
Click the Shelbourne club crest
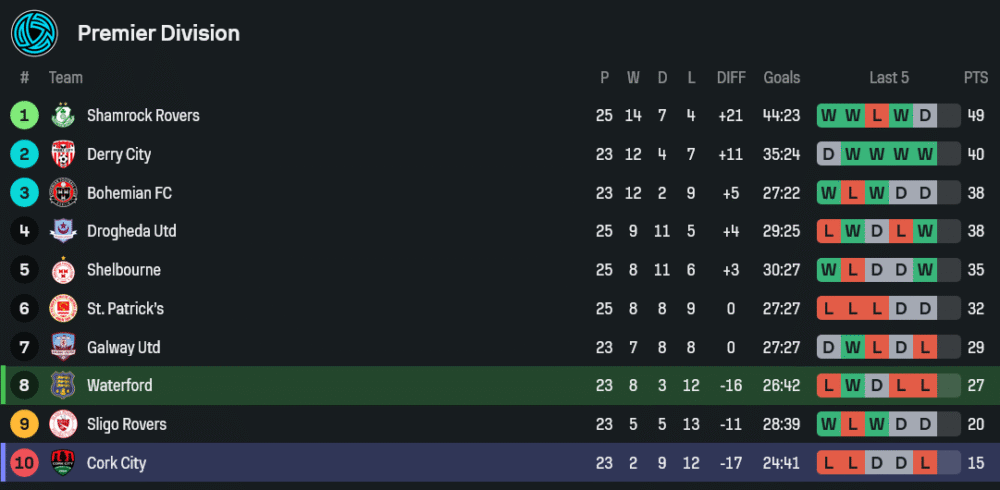coord(63,270)
